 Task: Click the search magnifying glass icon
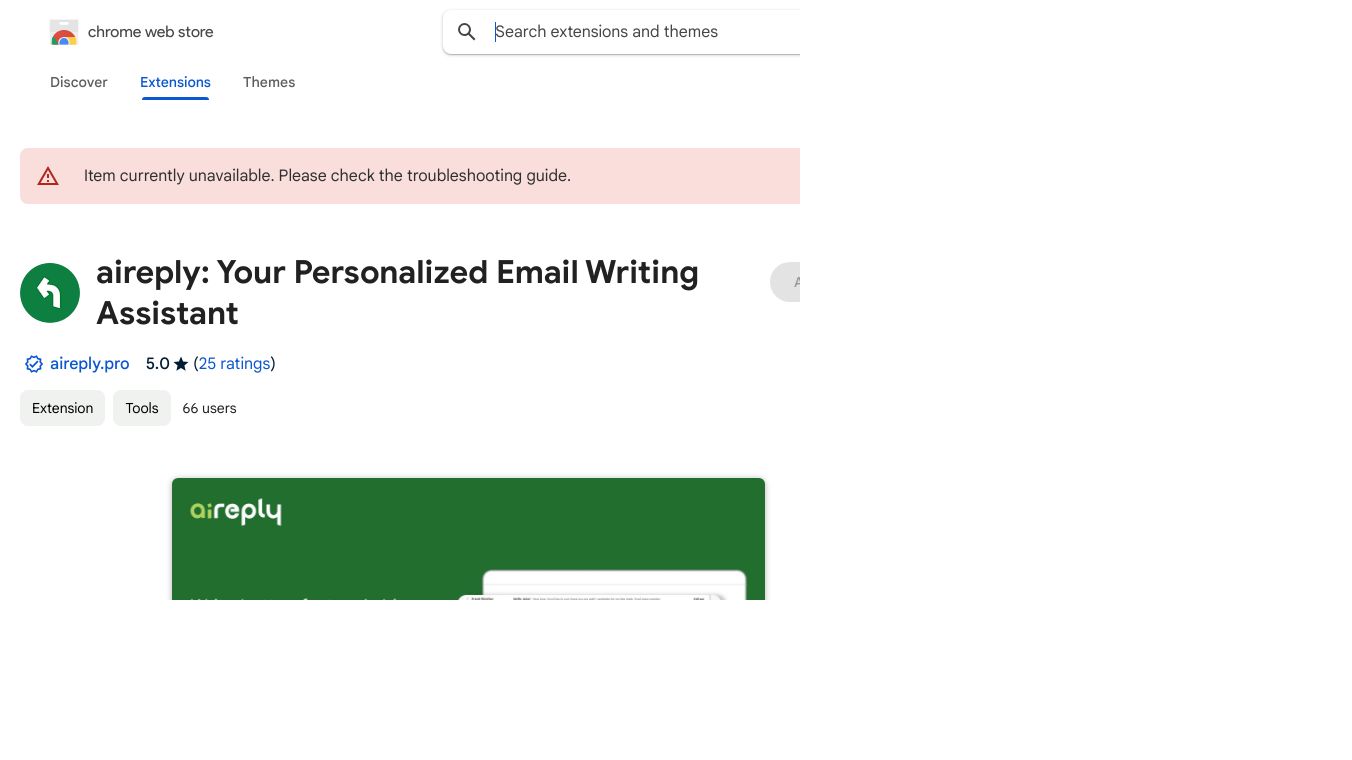[x=466, y=32]
